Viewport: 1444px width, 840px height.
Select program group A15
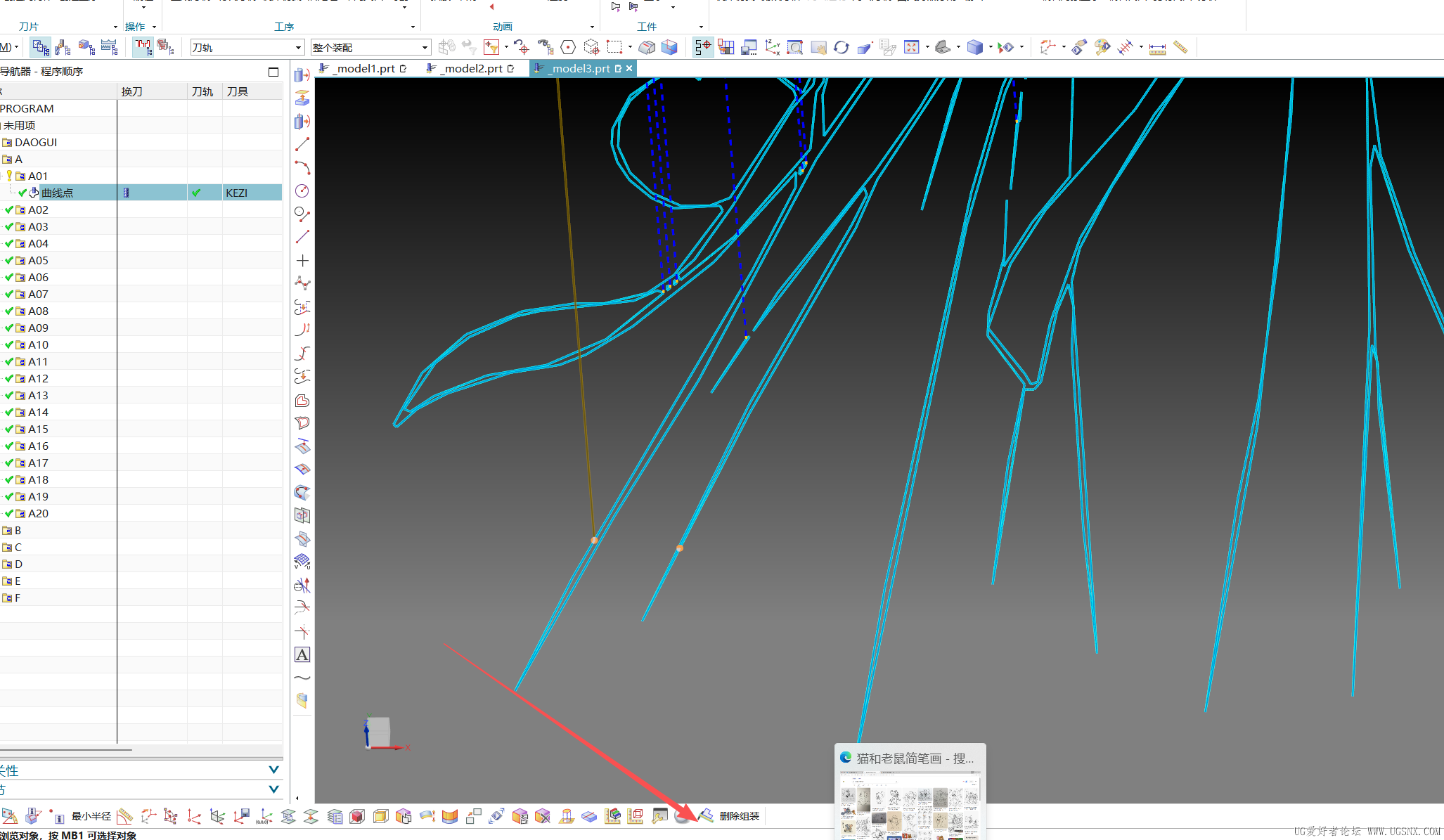pyautogui.click(x=38, y=429)
